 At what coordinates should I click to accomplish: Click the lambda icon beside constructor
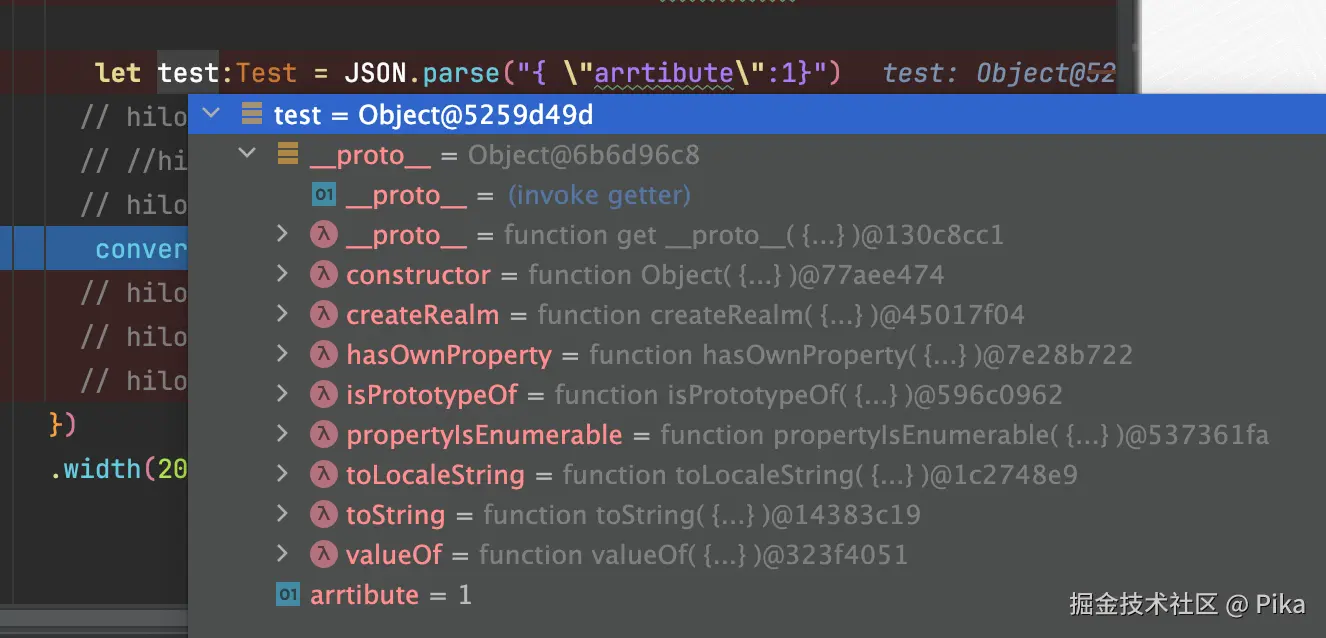(x=323, y=275)
